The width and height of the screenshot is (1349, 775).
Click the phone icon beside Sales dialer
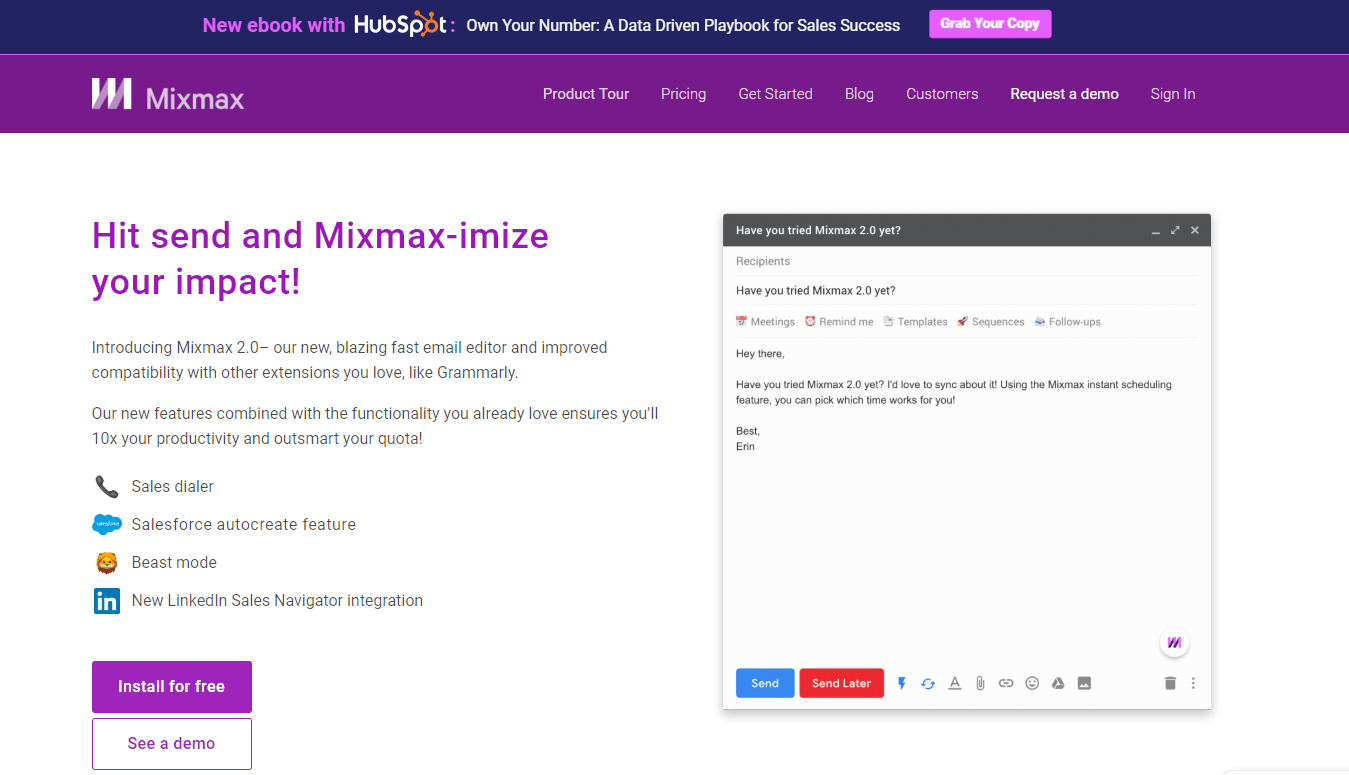107,487
